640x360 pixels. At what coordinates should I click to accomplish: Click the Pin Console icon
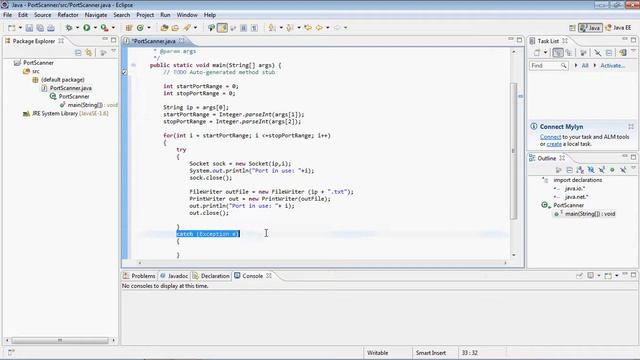coord(579,276)
